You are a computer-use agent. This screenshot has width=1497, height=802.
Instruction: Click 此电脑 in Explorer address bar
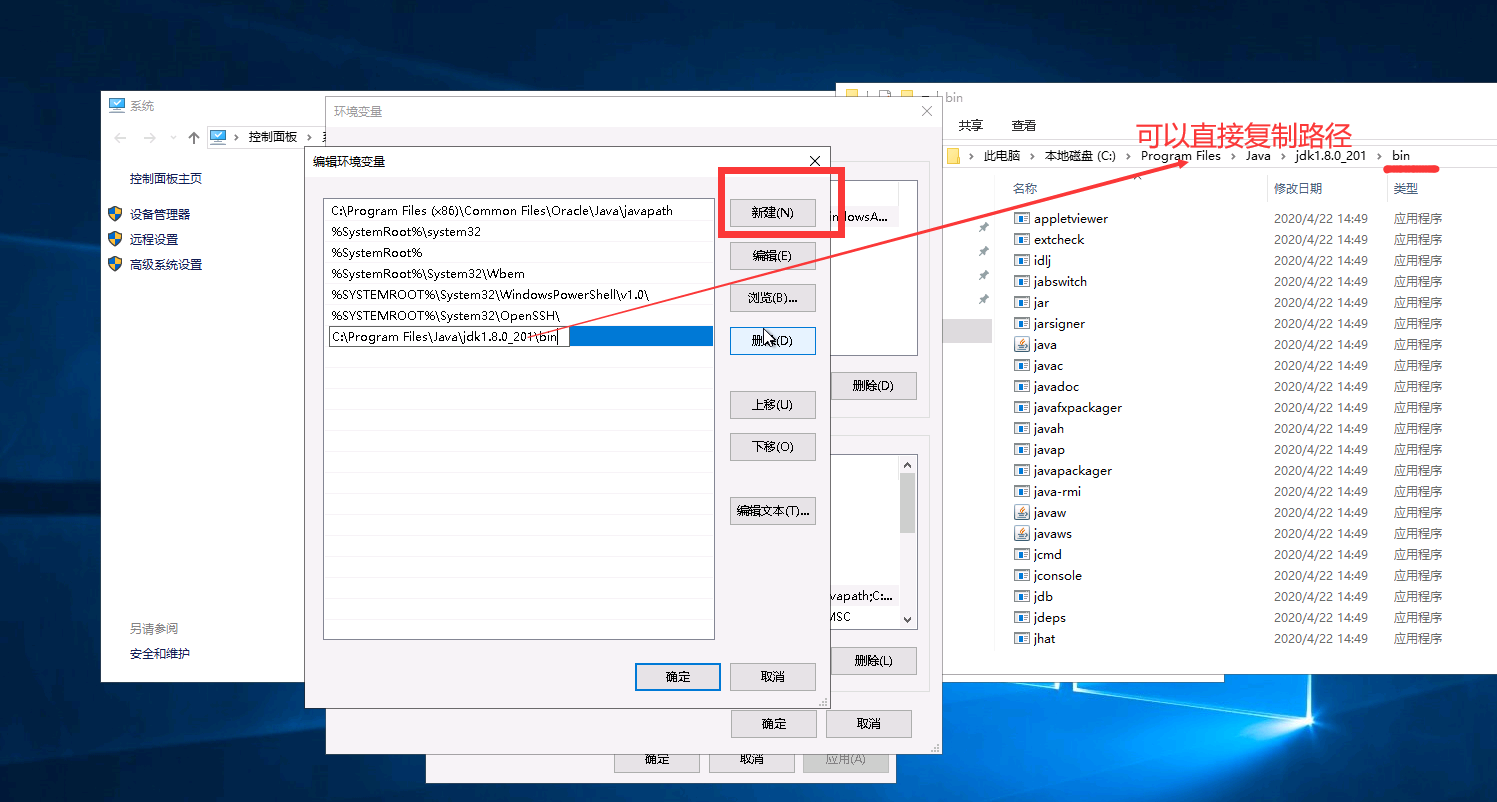1002,156
